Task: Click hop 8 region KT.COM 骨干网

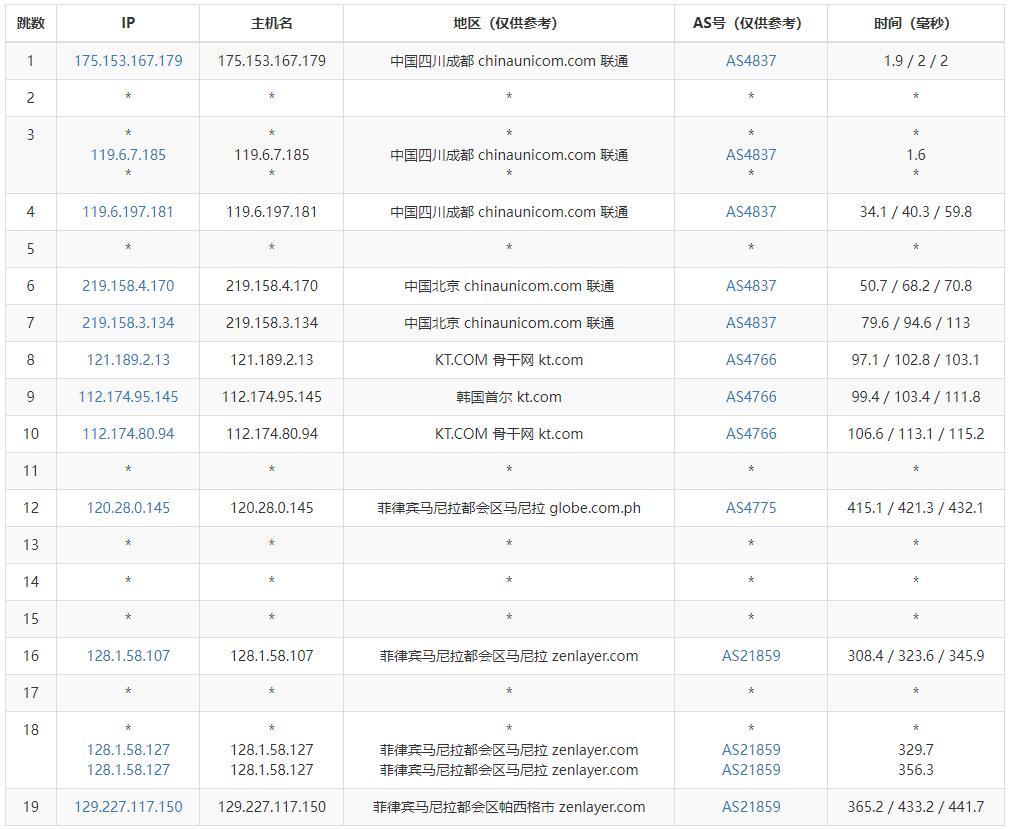Action: pos(509,360)
